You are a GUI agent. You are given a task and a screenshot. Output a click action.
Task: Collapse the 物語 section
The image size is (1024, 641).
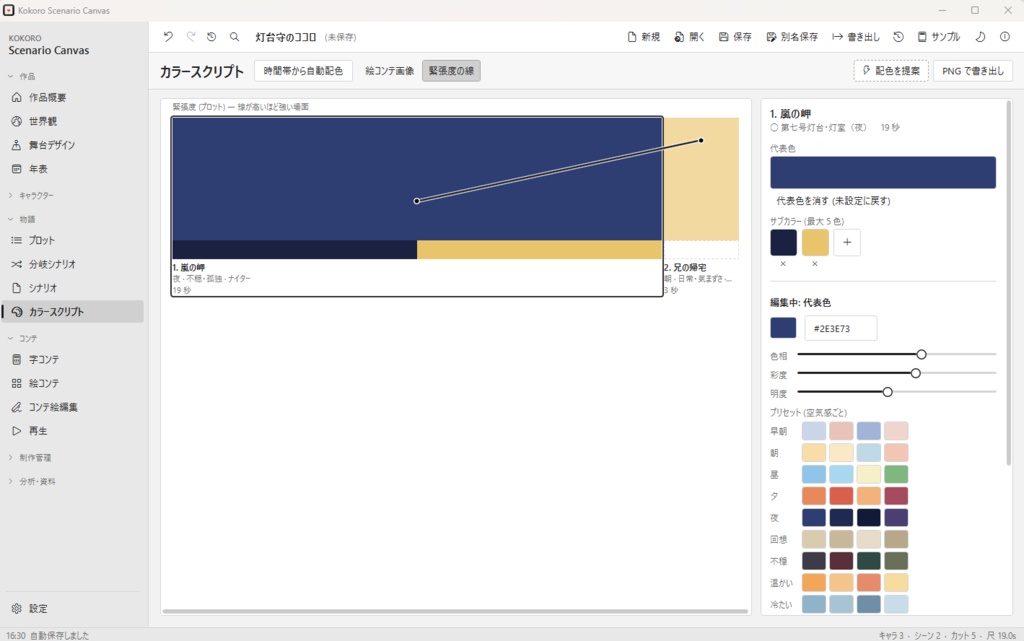pyautogui.click(x=22, y=219)
